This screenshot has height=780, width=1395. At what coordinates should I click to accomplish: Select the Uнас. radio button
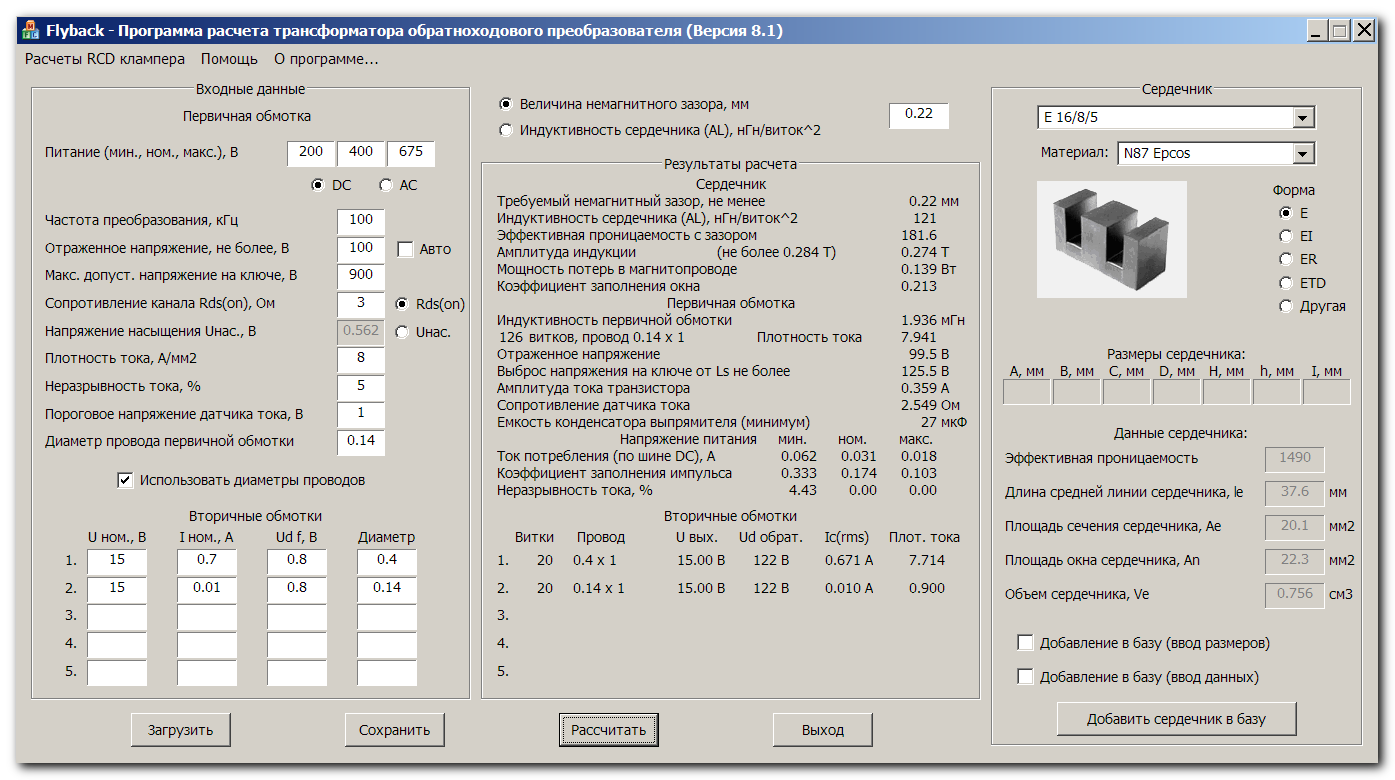(x=402, y=332)
